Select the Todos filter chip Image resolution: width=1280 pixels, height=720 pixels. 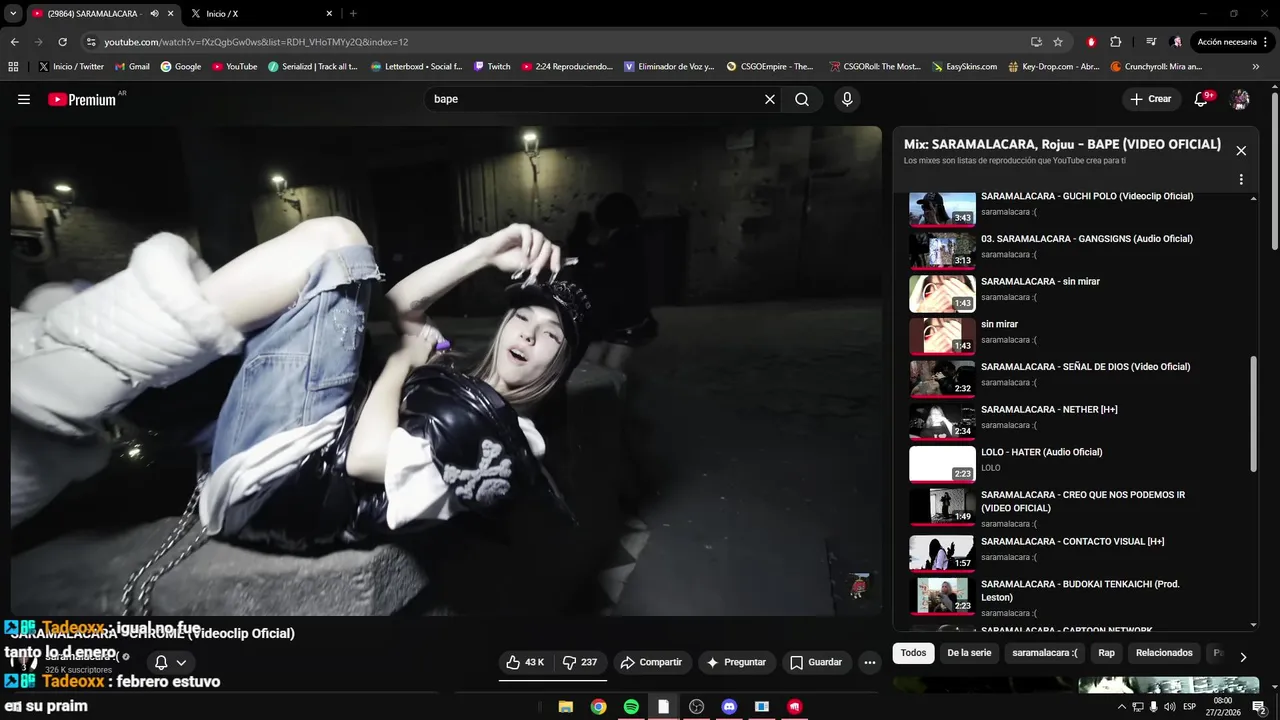point(913,653)
